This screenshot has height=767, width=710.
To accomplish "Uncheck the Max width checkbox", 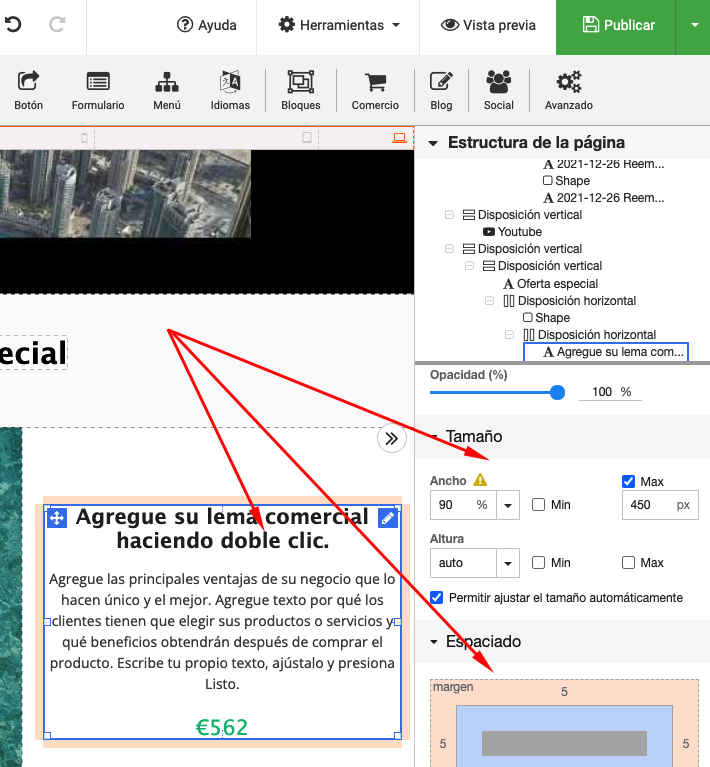I will (628, 482).
